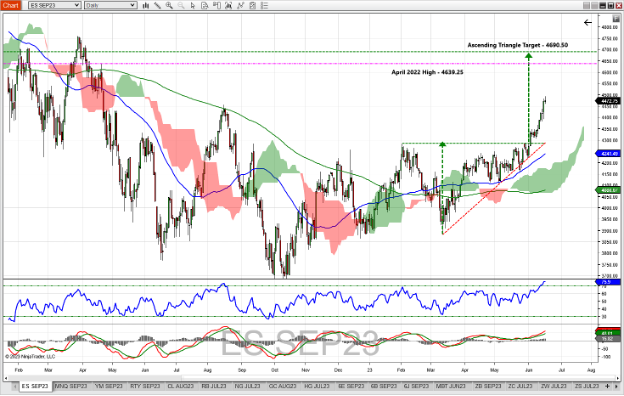Click the blue moving average price marker

pos(608,153)
